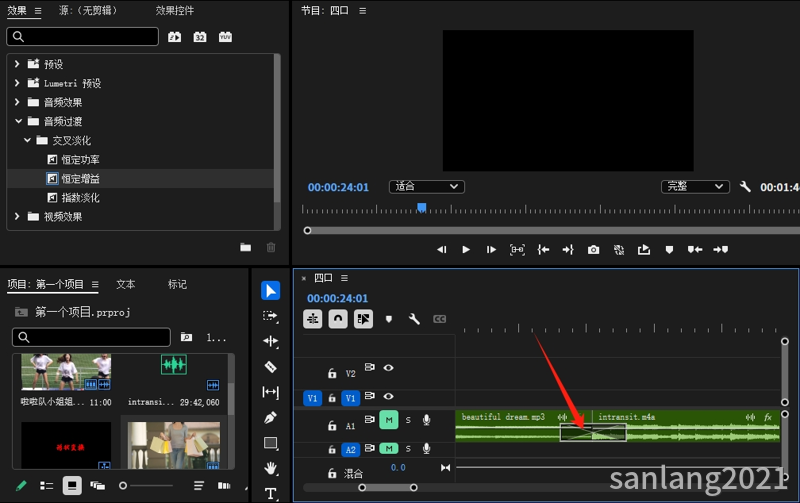Open the 适合 zoom level dropdown
The height and width of the screenshot is (503, 800).
tap(427, 187)
